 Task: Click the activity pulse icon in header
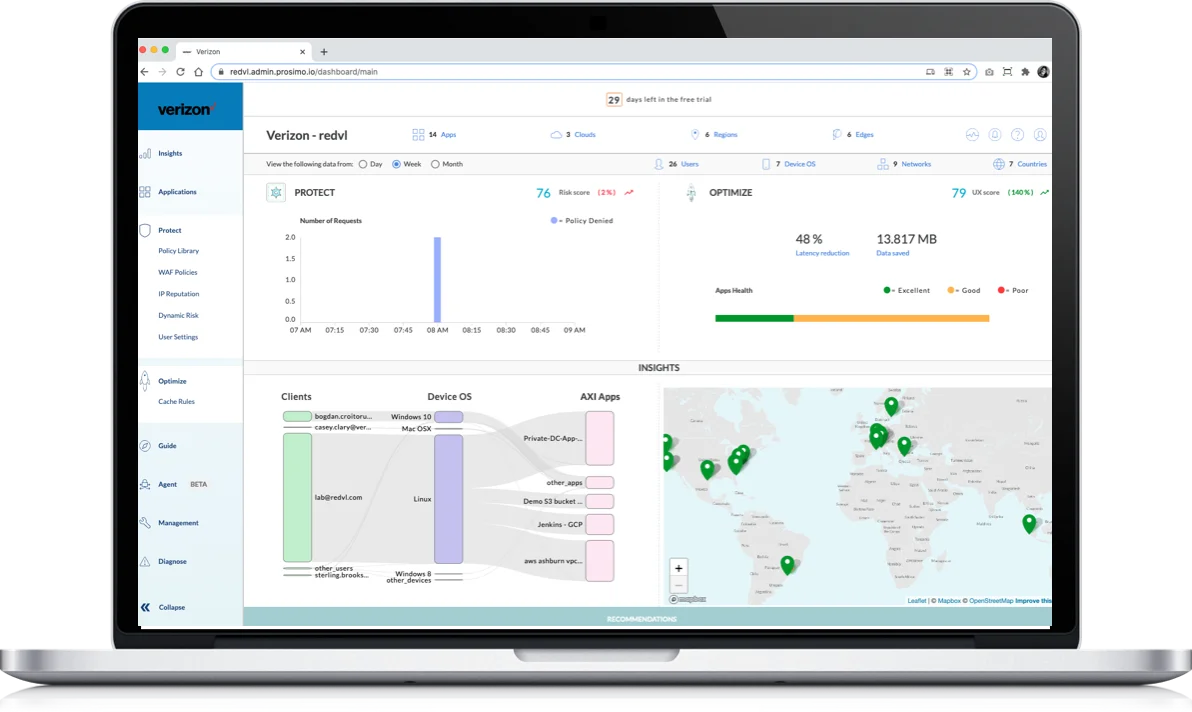click(971, 135)
